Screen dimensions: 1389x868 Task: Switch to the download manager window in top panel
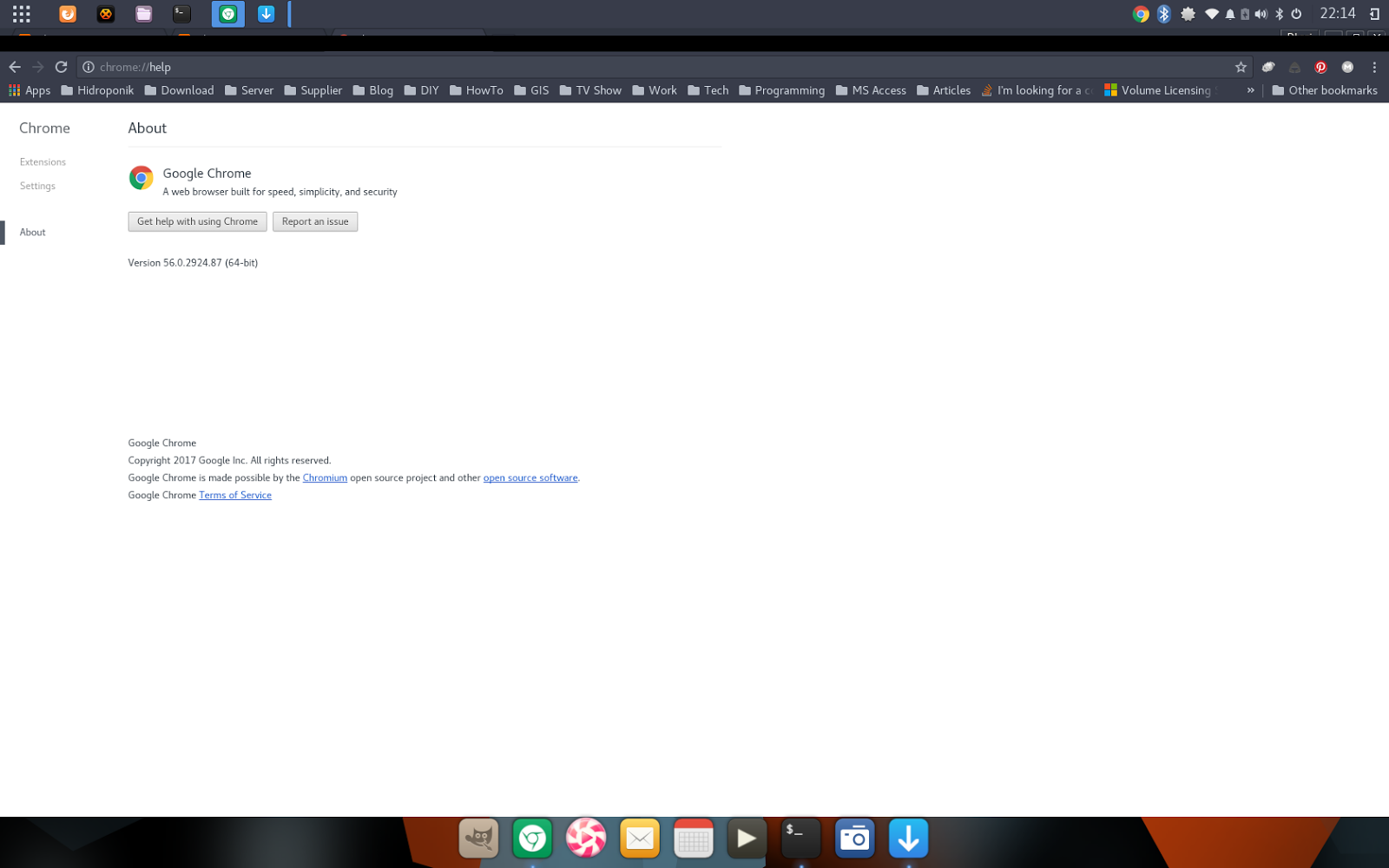[267, 14]
